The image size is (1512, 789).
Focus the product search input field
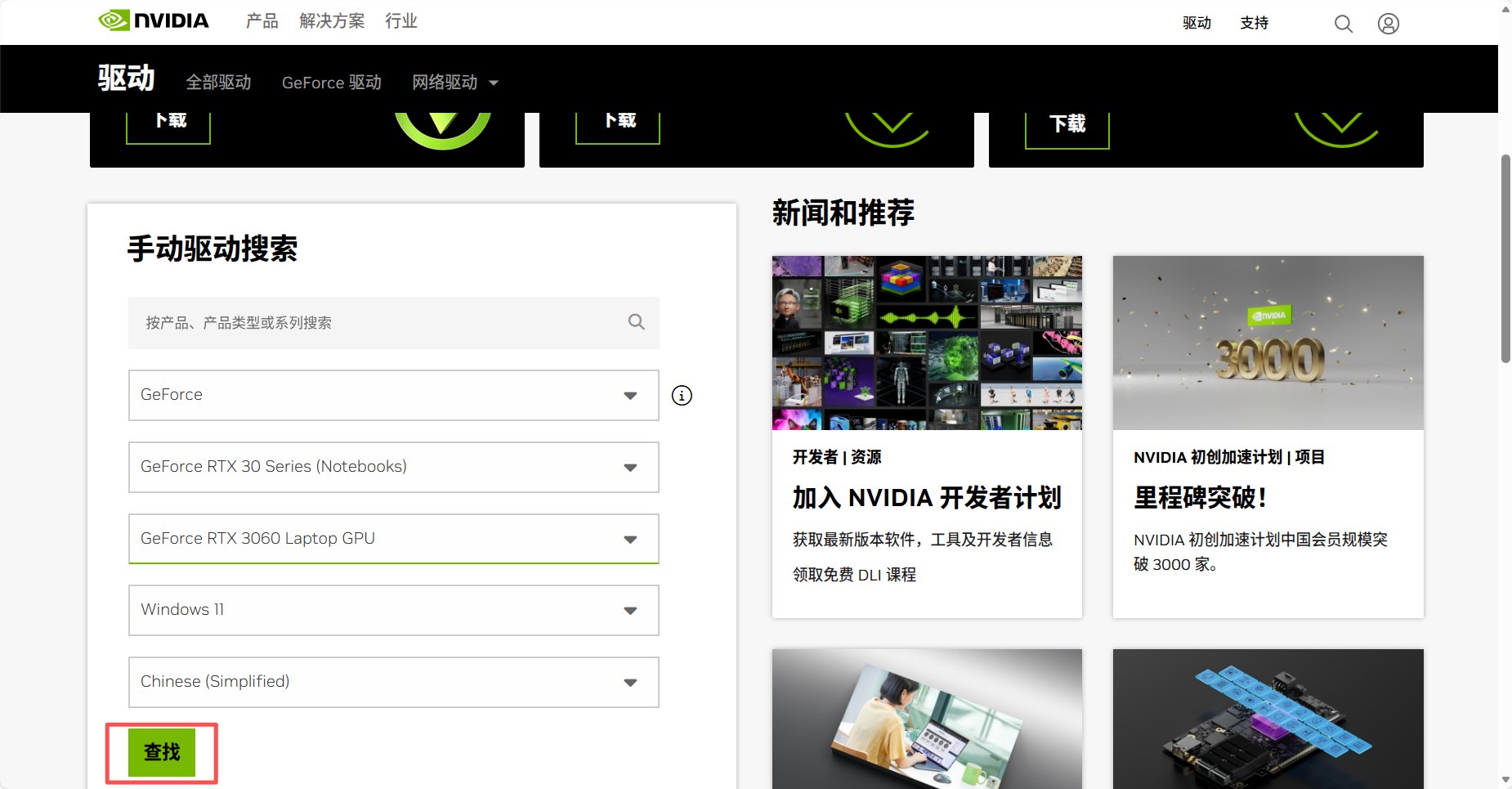click(394, 323)
